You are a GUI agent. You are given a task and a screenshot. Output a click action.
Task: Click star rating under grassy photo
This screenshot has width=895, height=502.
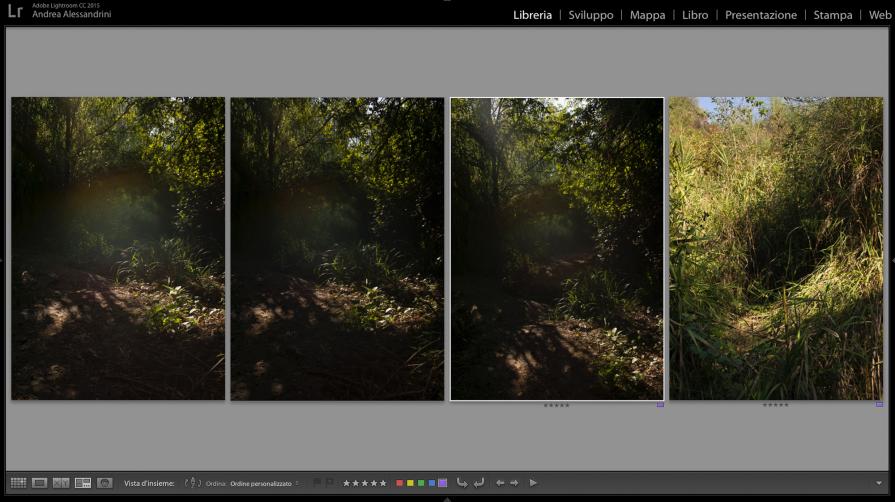776,405
